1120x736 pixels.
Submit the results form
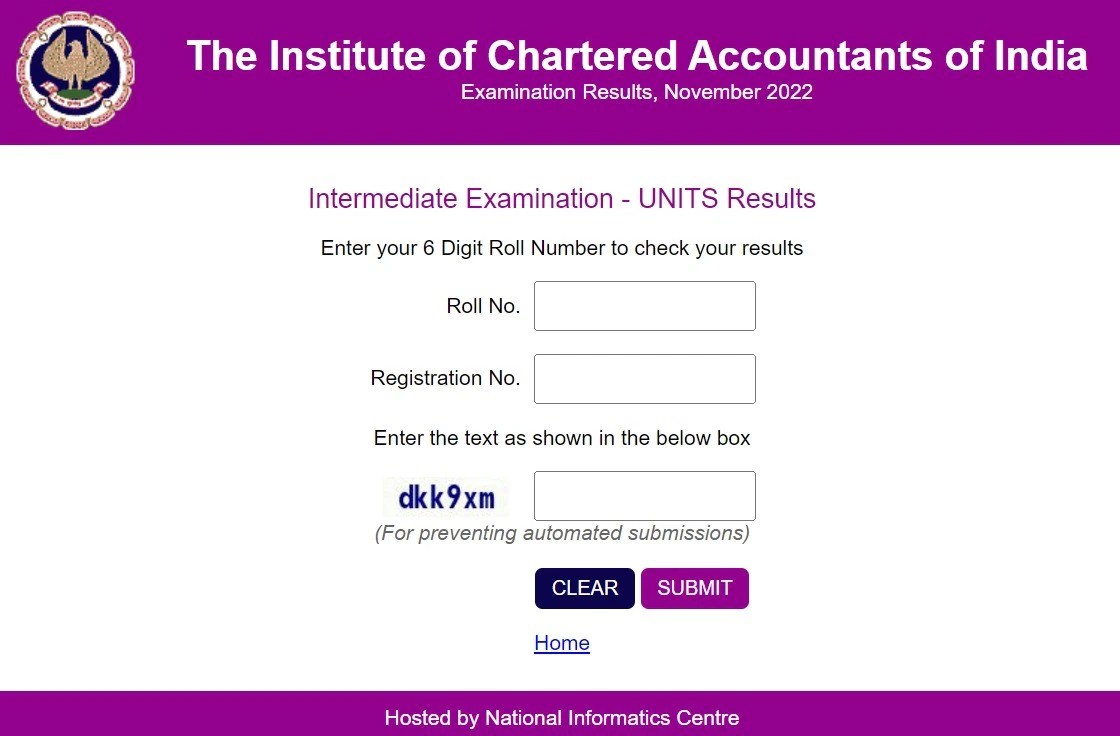point(695,588)
